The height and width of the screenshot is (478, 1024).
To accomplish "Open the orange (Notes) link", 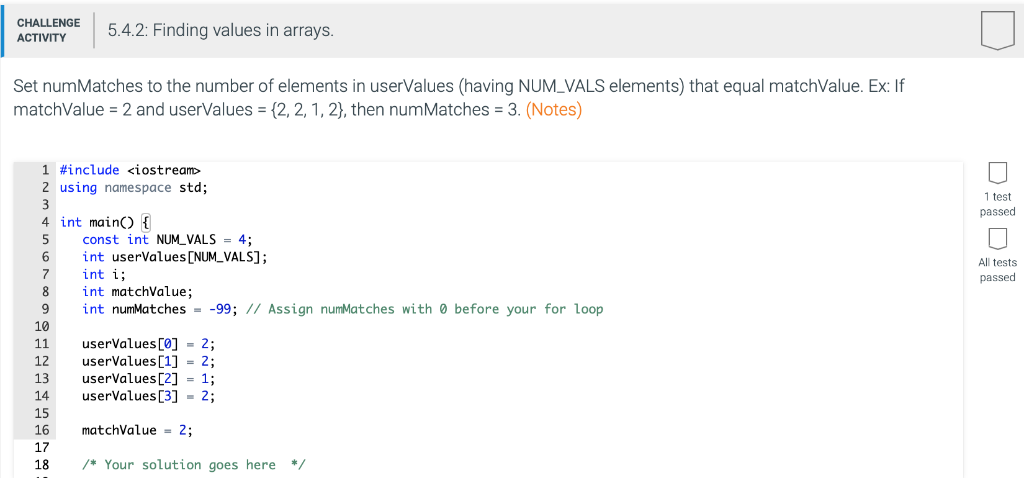I will click(x=553, y=110).
